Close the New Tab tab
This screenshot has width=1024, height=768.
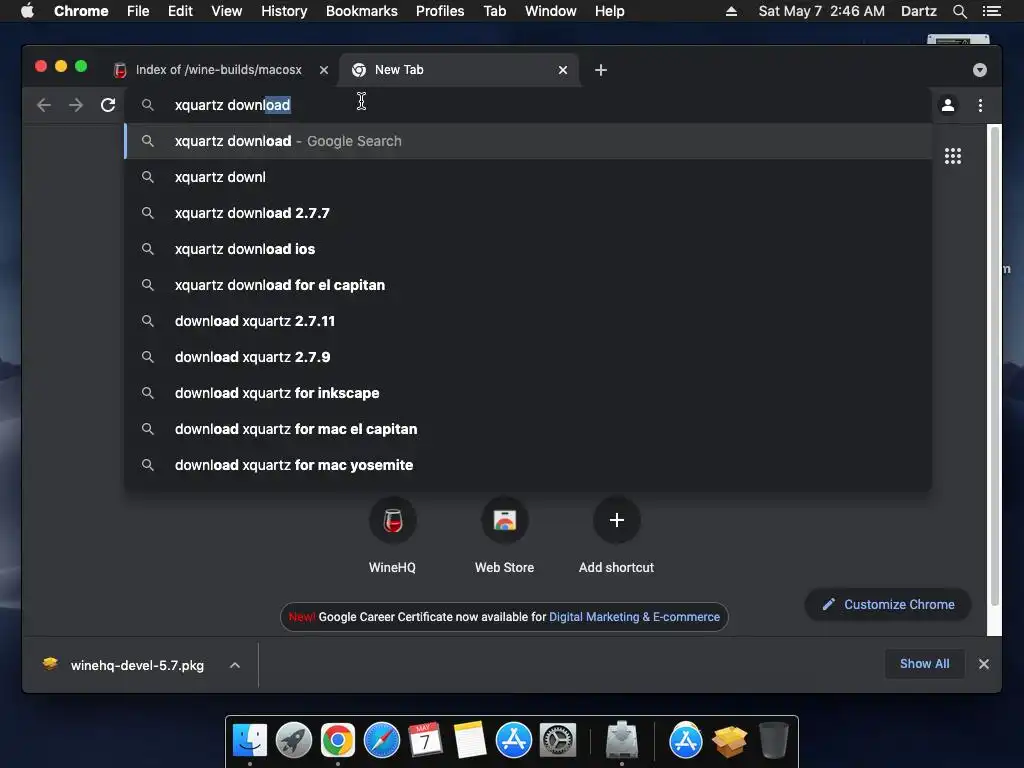pyautogui.click(x=563, y=70)
